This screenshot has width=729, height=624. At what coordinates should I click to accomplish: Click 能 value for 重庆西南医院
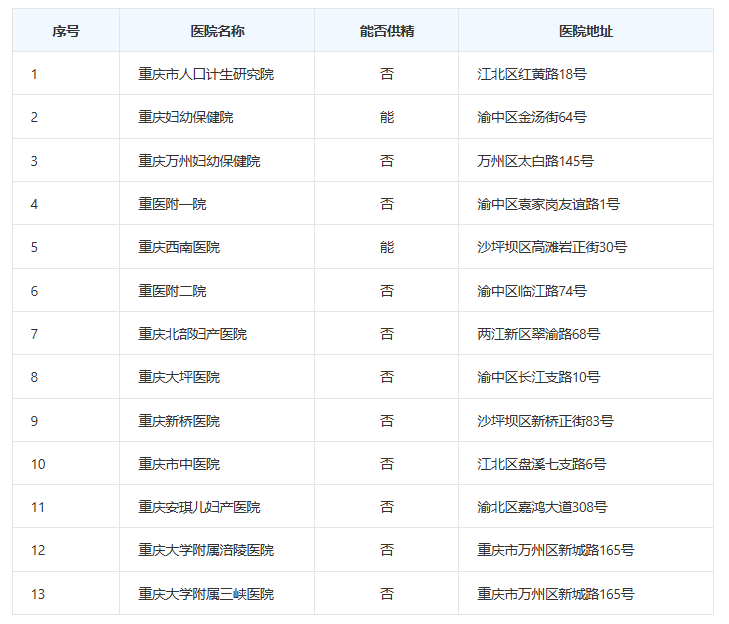387,247
